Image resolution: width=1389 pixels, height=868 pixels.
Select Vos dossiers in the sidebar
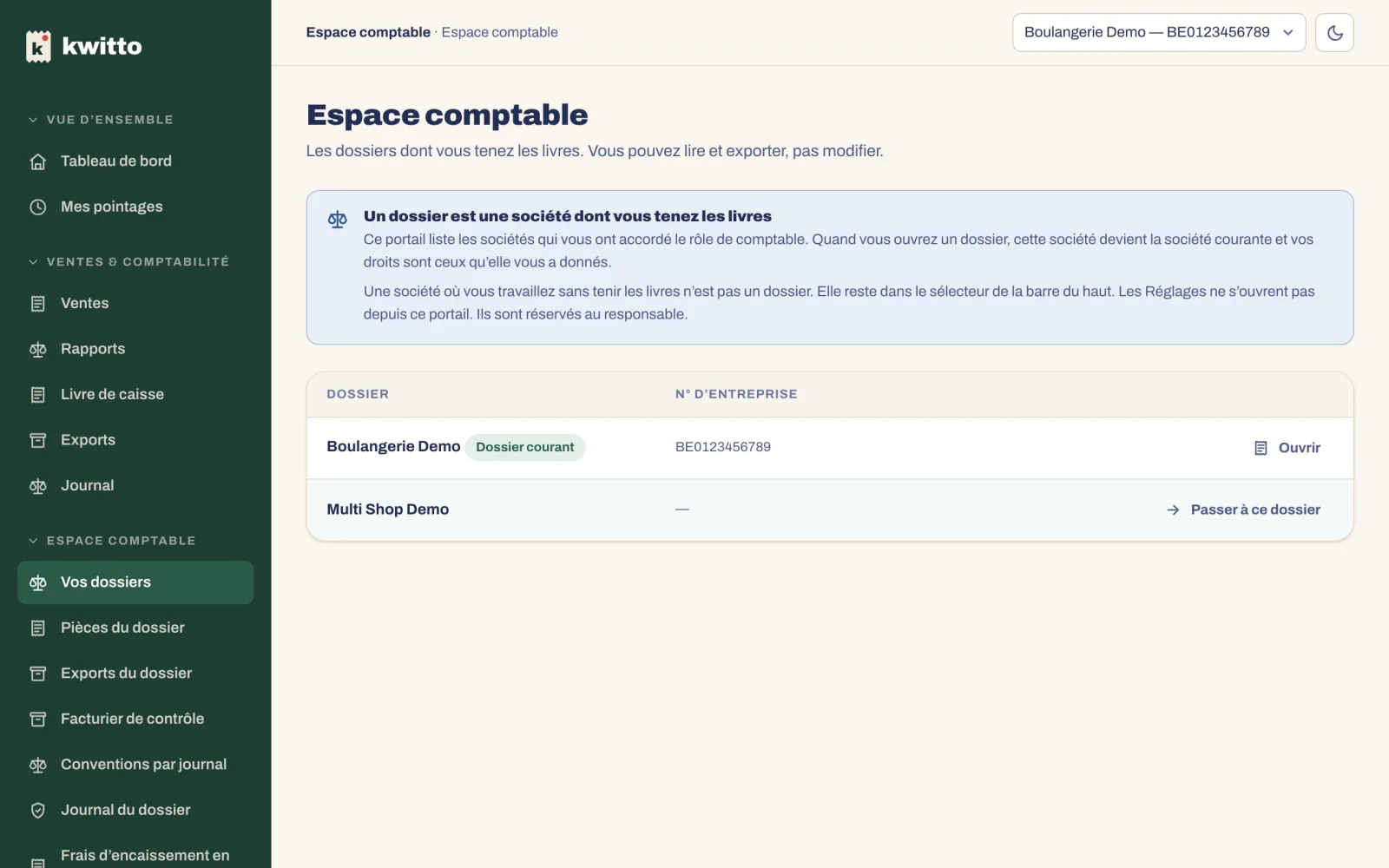coord(135,582)
